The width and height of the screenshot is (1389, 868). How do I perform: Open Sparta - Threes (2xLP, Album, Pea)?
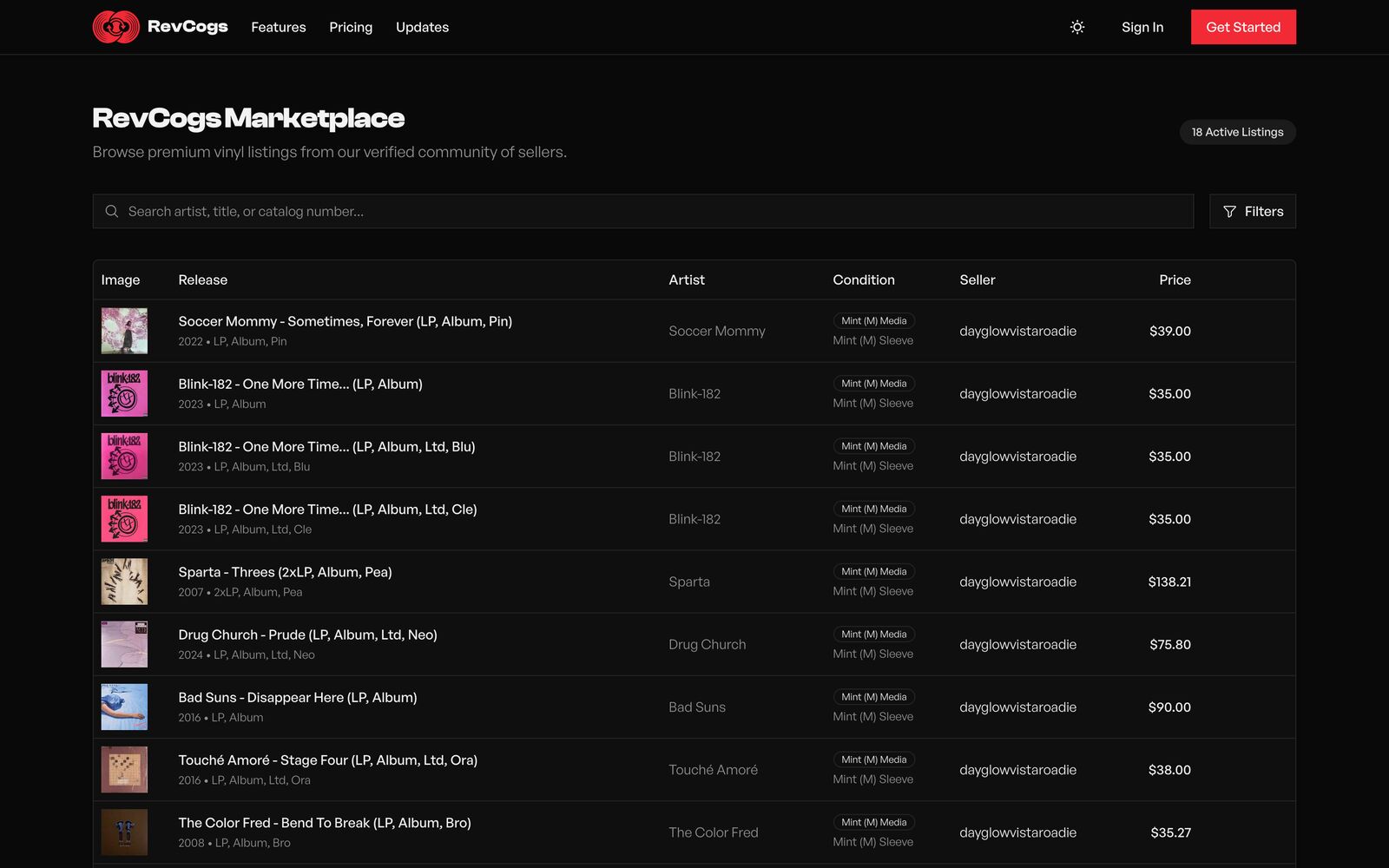[x=286, y=572]
